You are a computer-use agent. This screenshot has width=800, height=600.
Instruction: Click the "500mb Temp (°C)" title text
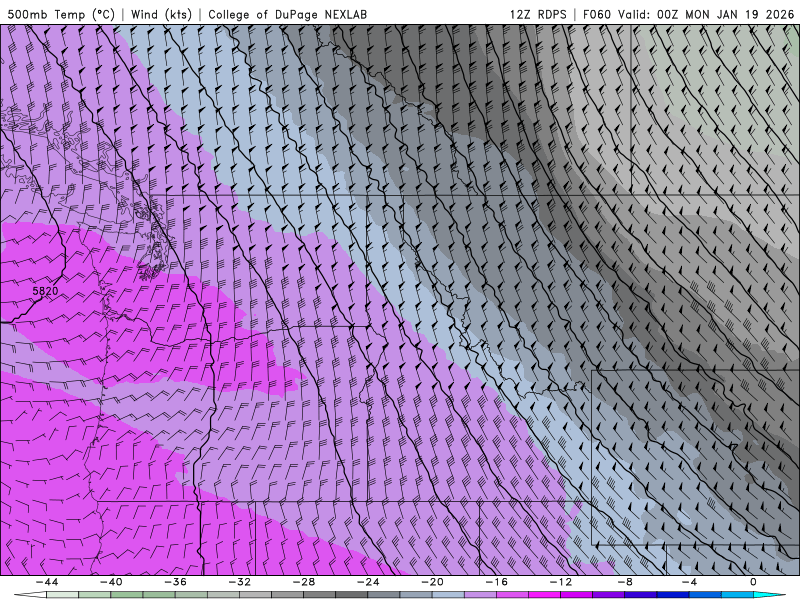[61, 14]
